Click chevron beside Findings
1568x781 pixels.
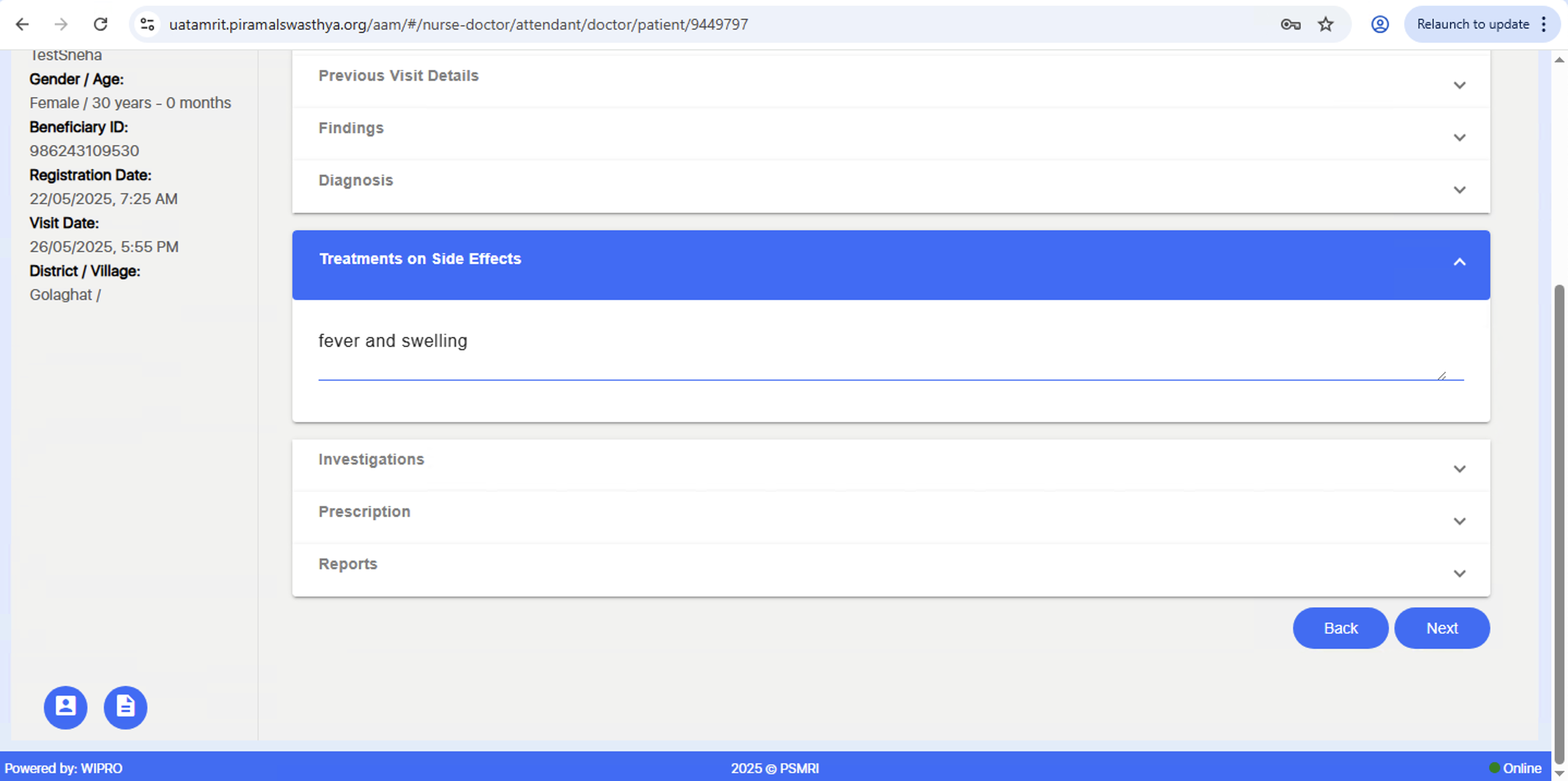click(1459, 137)
